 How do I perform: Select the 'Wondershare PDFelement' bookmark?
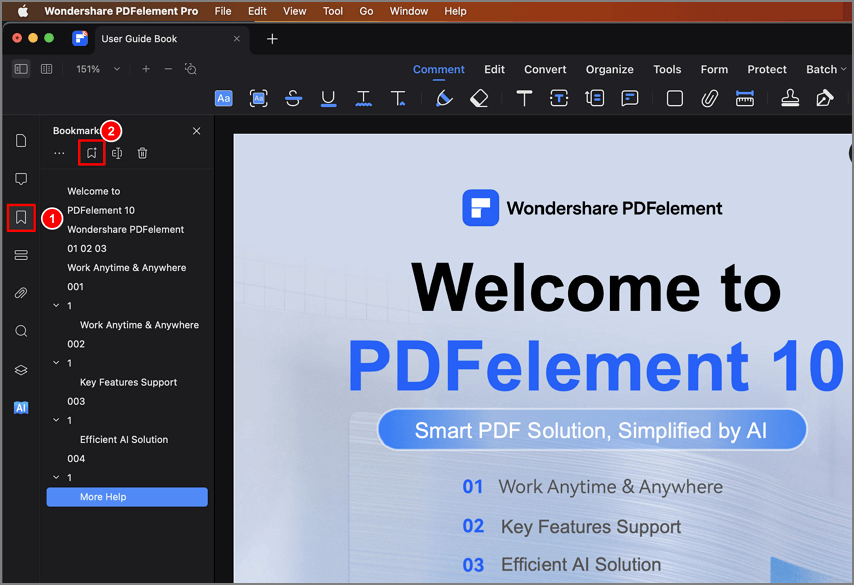click(125, 229)
